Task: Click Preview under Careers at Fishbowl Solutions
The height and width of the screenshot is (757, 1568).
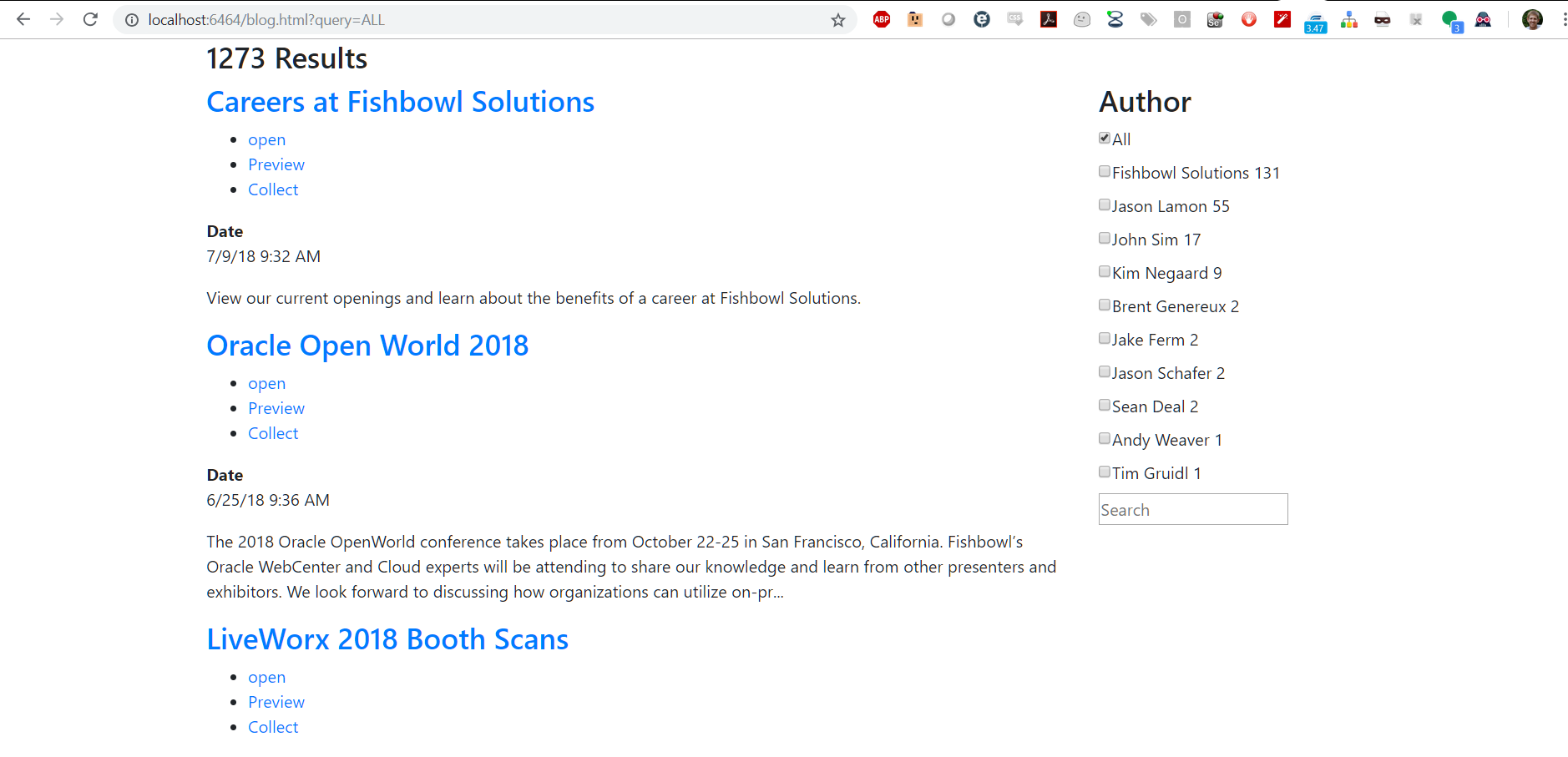Action: click(x=276, y=164)
